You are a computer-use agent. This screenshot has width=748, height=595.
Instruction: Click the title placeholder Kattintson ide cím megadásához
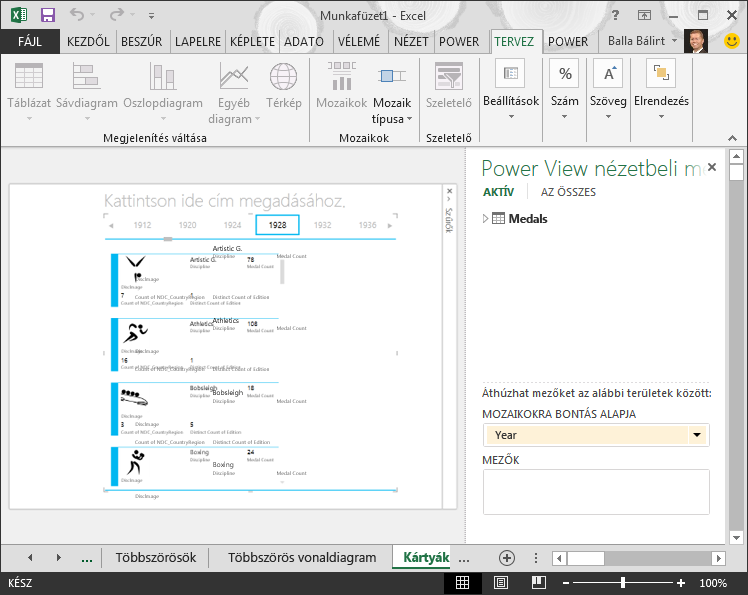click(224, 201)
